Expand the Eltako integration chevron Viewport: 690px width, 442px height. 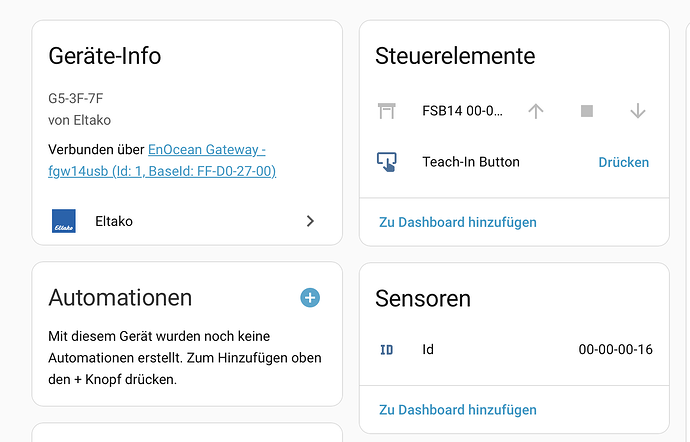click(310, 221)
